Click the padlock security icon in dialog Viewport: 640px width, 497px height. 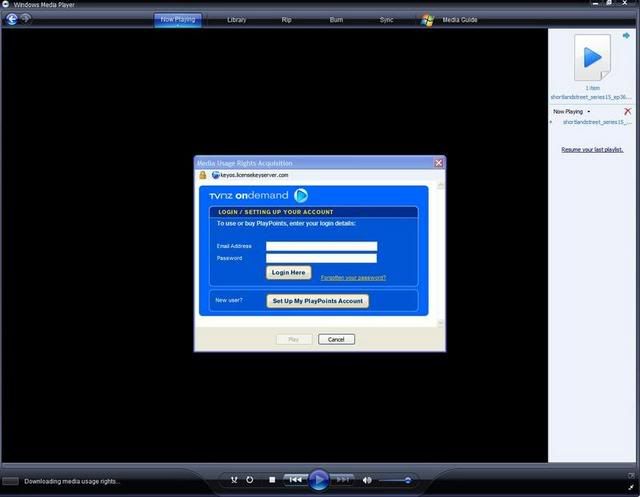(x=202, y=175)
